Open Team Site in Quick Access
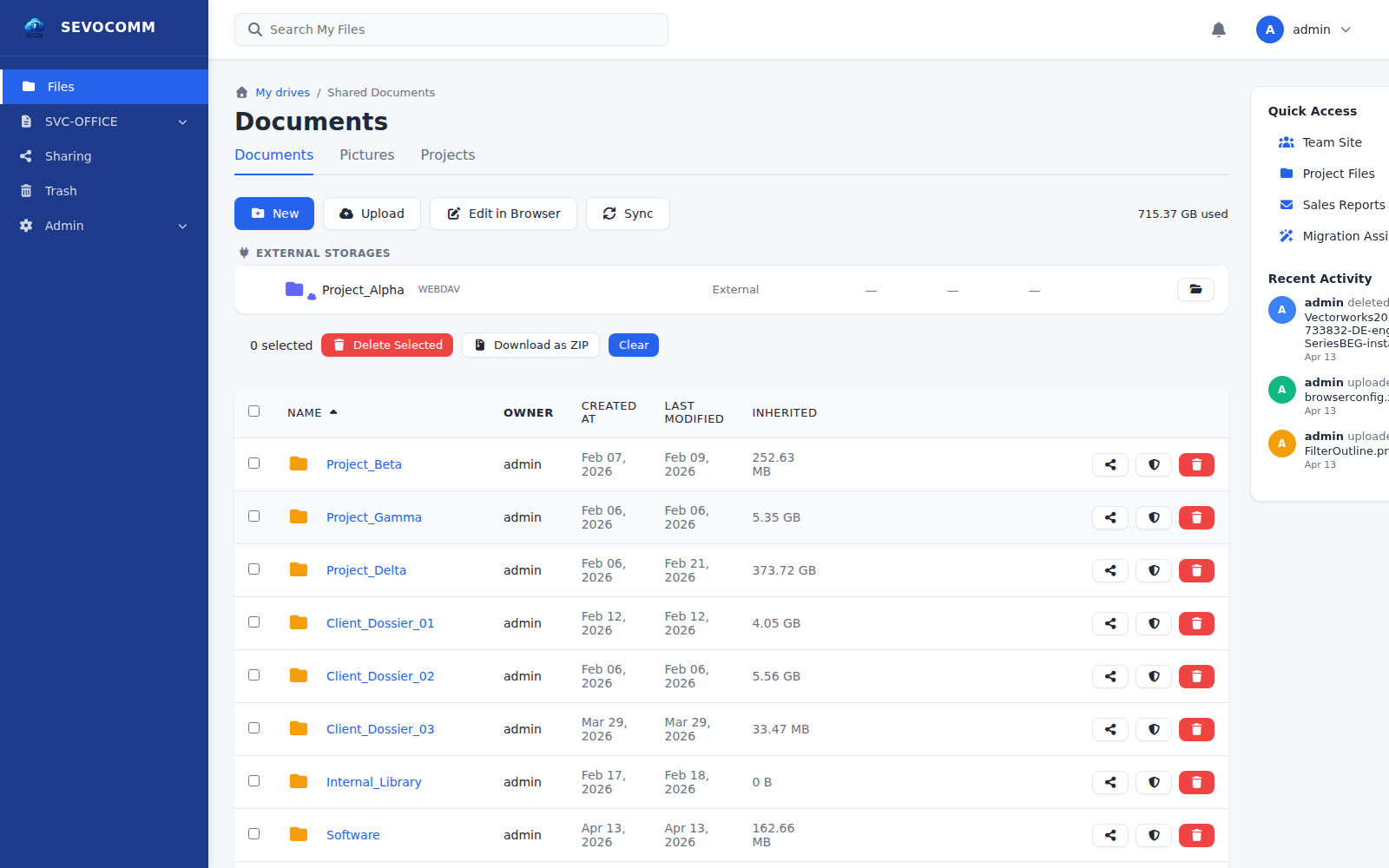 (x=1332, y=141)
